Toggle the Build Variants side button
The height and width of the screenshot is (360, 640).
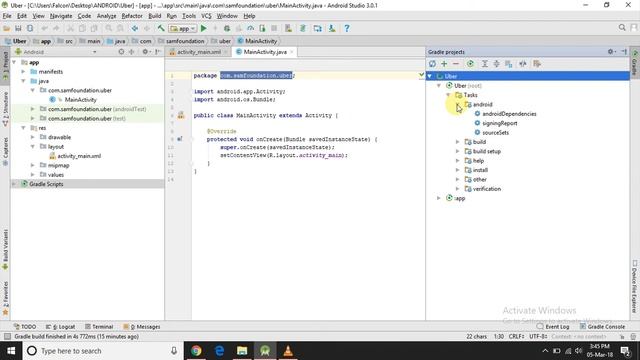click(x=5, y=249)
